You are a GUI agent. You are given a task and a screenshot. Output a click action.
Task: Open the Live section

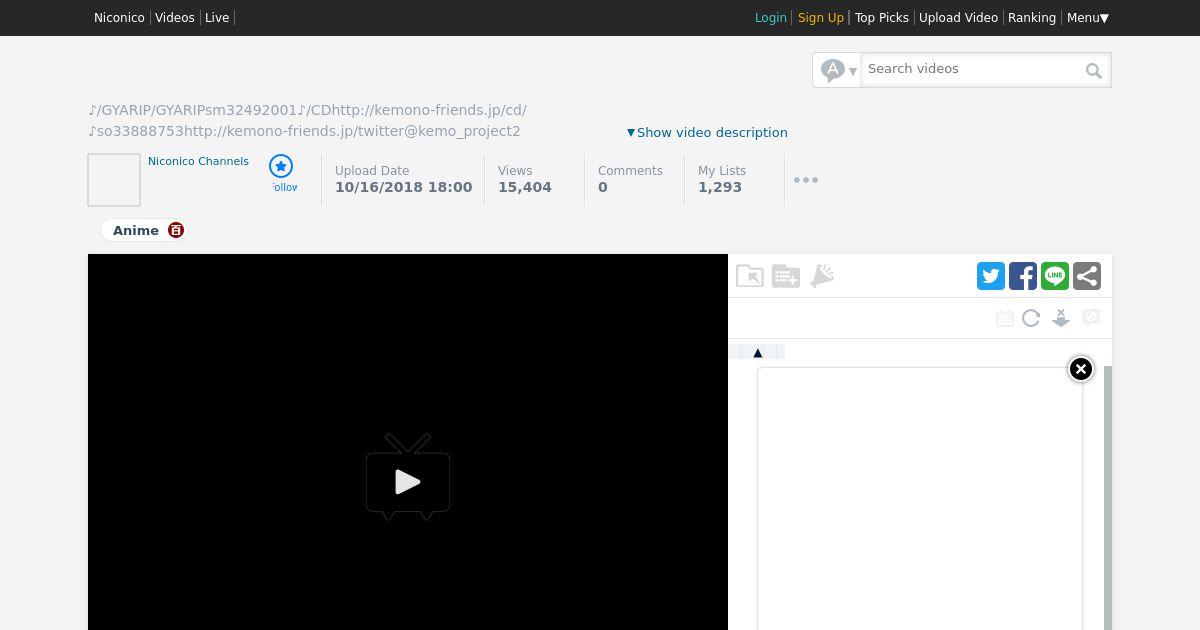(x=217, y=18)
